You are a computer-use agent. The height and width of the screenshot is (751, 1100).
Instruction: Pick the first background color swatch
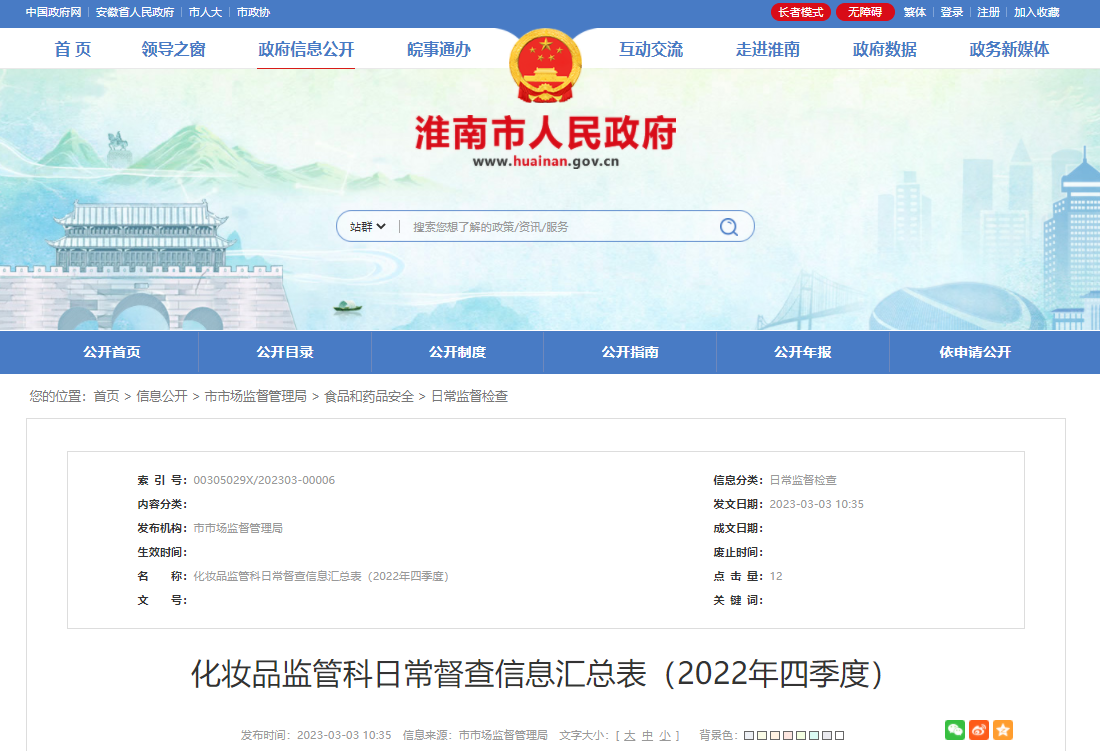click(x=749, y=736)
